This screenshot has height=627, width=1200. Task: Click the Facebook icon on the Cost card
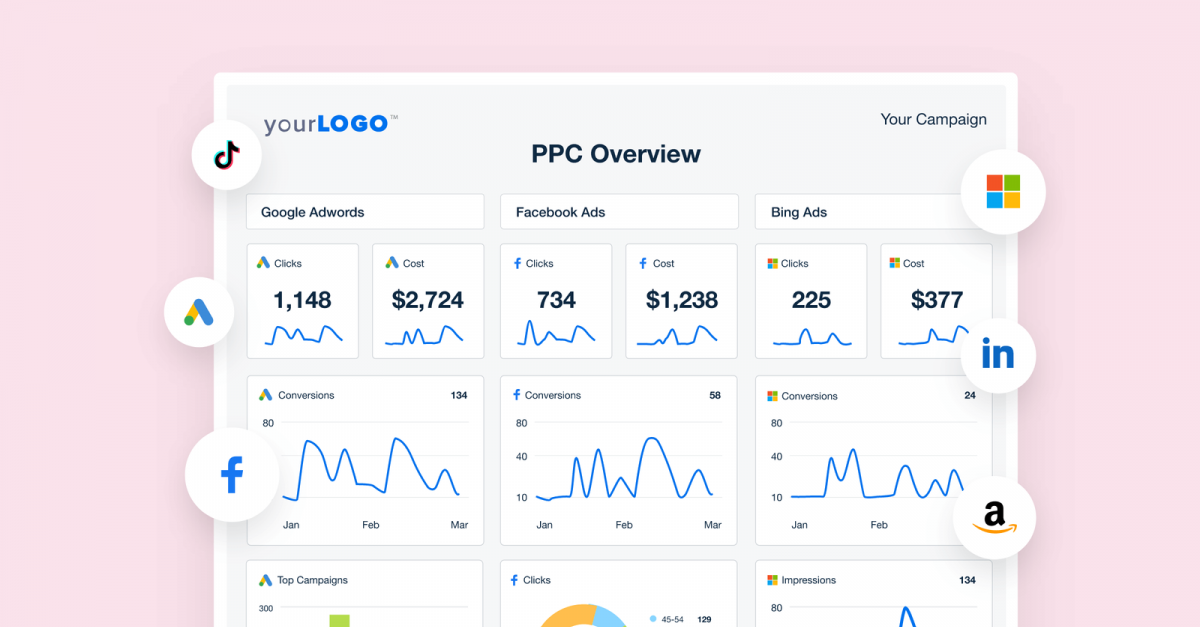(643, 263)
